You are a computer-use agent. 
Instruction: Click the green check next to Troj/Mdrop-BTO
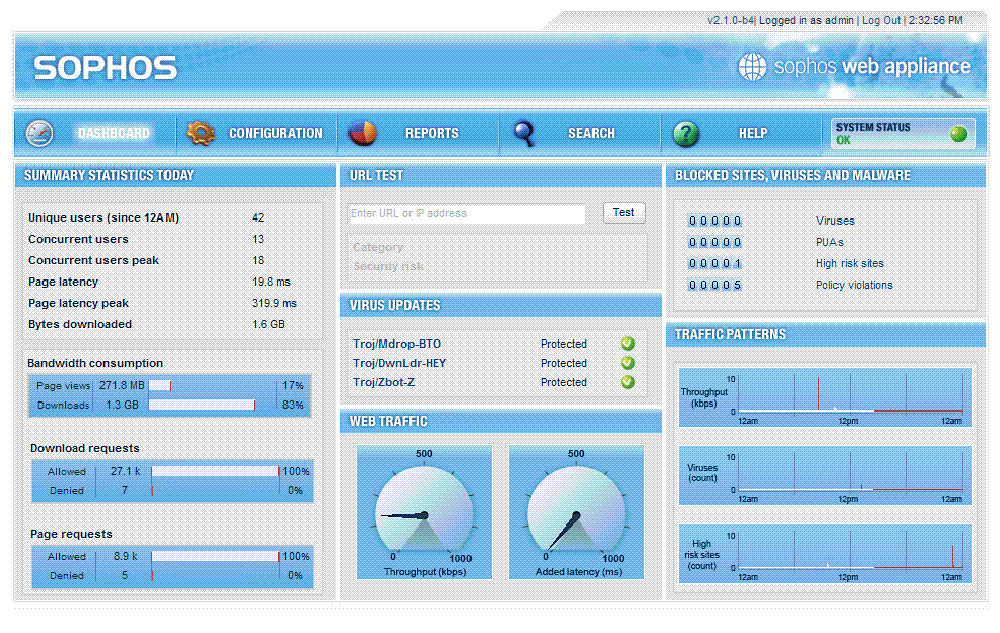pyautogui.click(x=628, y=344)
